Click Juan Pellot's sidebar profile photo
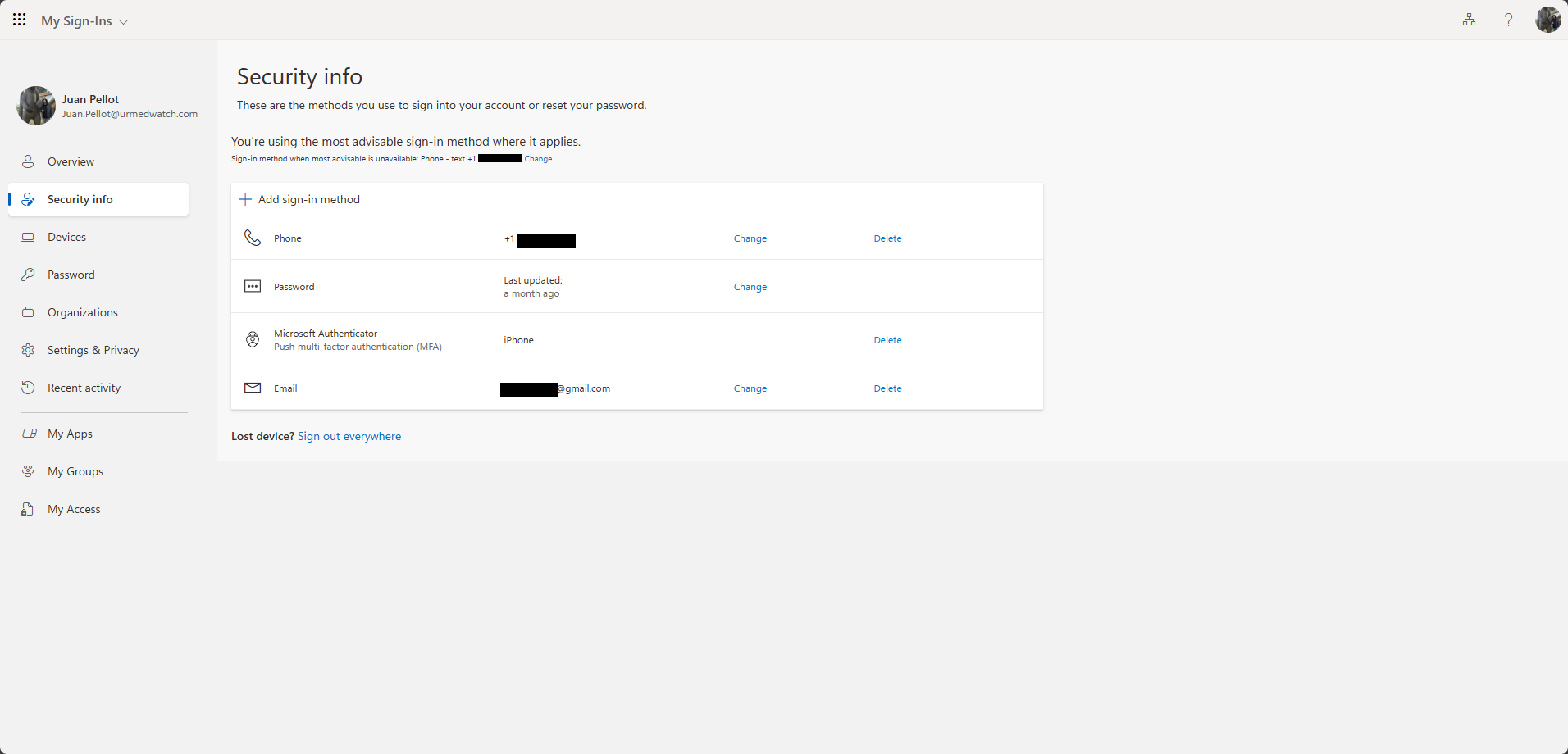 coord(36,106)
